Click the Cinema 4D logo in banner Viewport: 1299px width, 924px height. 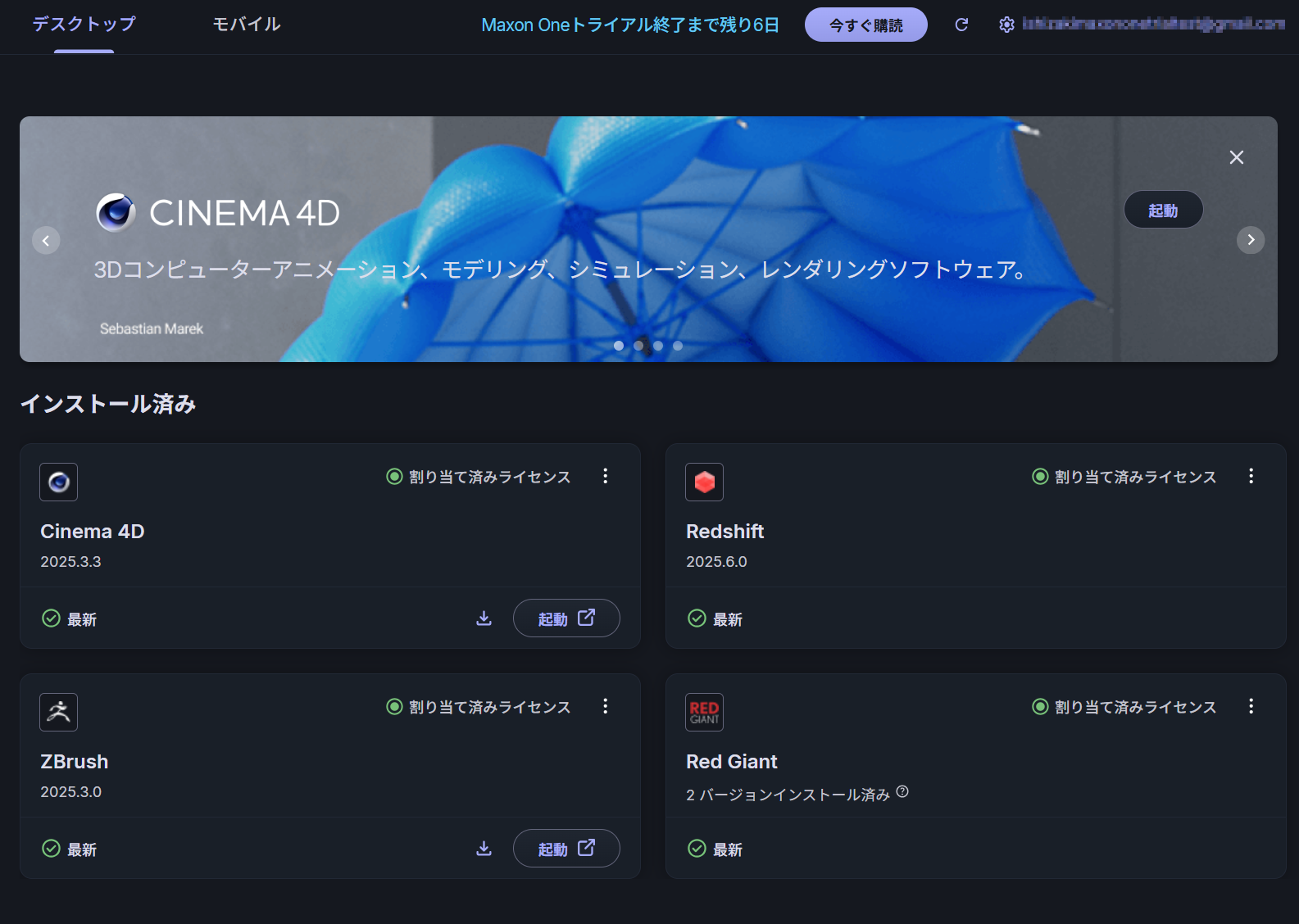[218, 213]
